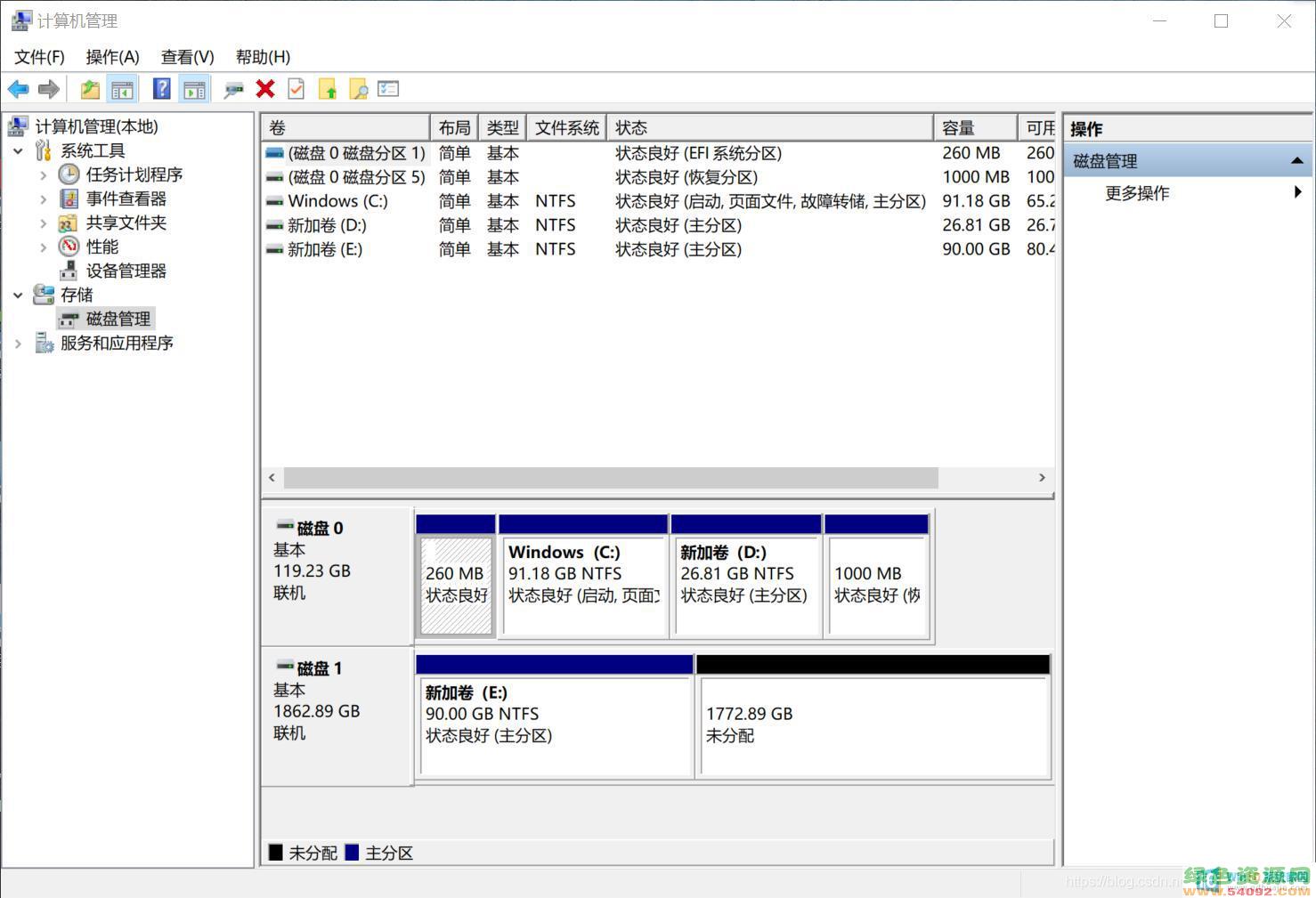Select the 磁盘 0 磁盘分区 5 volume row
This screenshot has width=1316, height=898.
point(658,177)
